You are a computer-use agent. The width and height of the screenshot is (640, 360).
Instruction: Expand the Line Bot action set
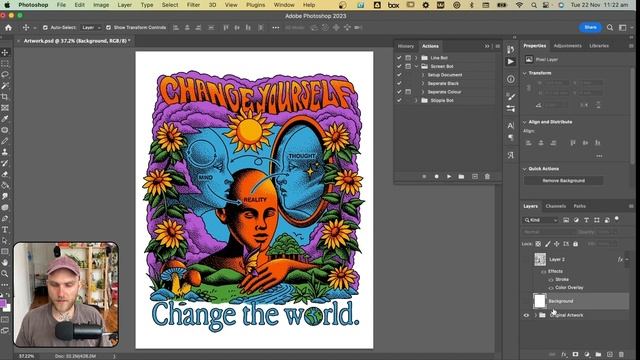(x=416, y=58)
